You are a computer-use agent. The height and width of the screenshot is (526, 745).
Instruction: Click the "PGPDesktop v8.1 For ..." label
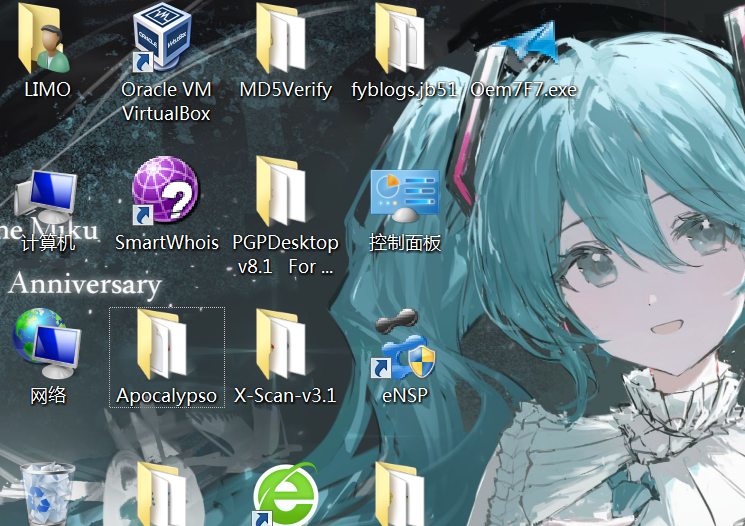pos(285,255)
